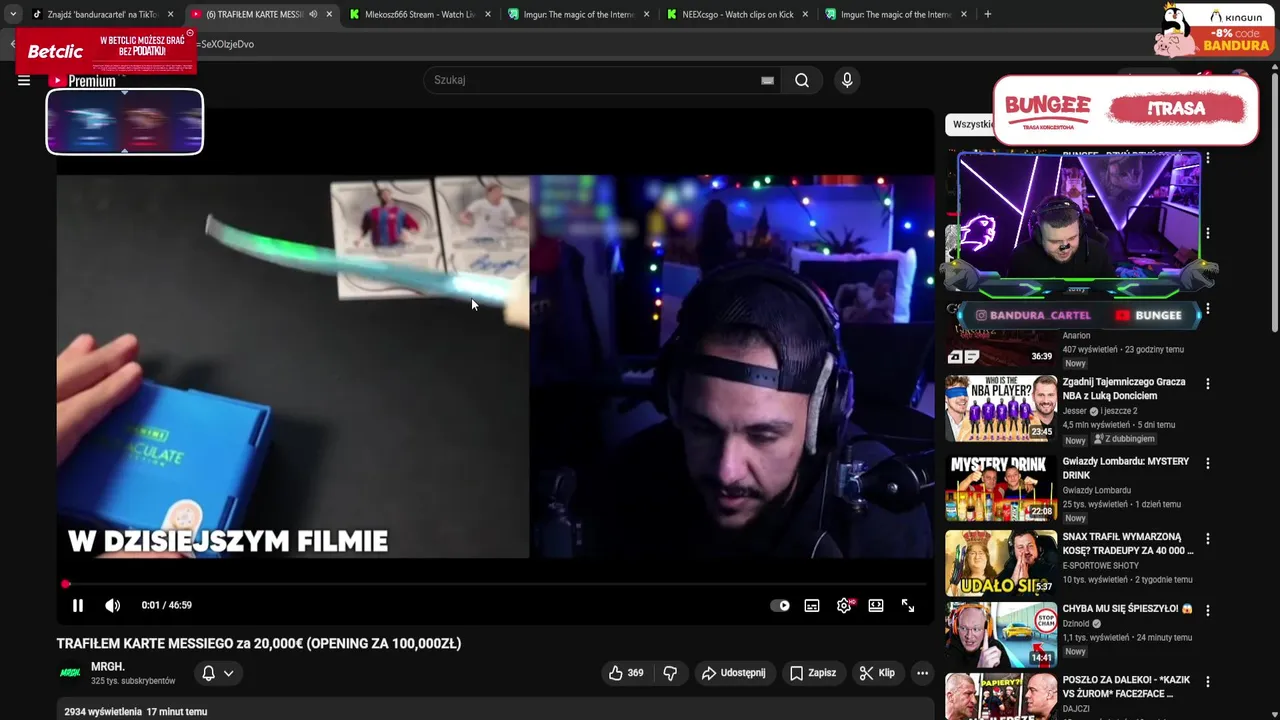Open more actions three-dot menu under the video
Viewport: 1280px width, 720px height.
click(923, 673)
